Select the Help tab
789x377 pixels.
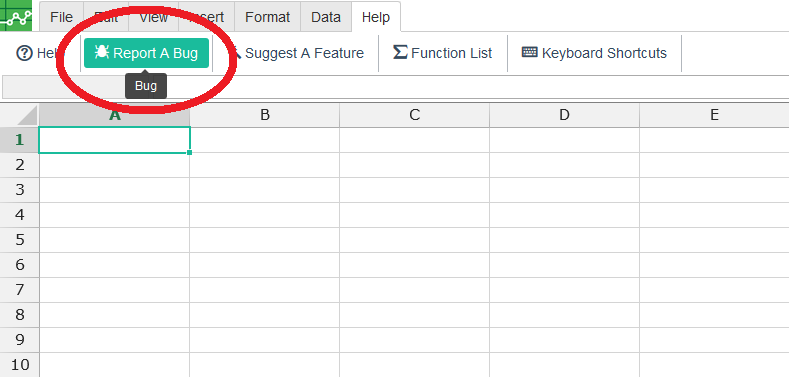tap(376, 17)
